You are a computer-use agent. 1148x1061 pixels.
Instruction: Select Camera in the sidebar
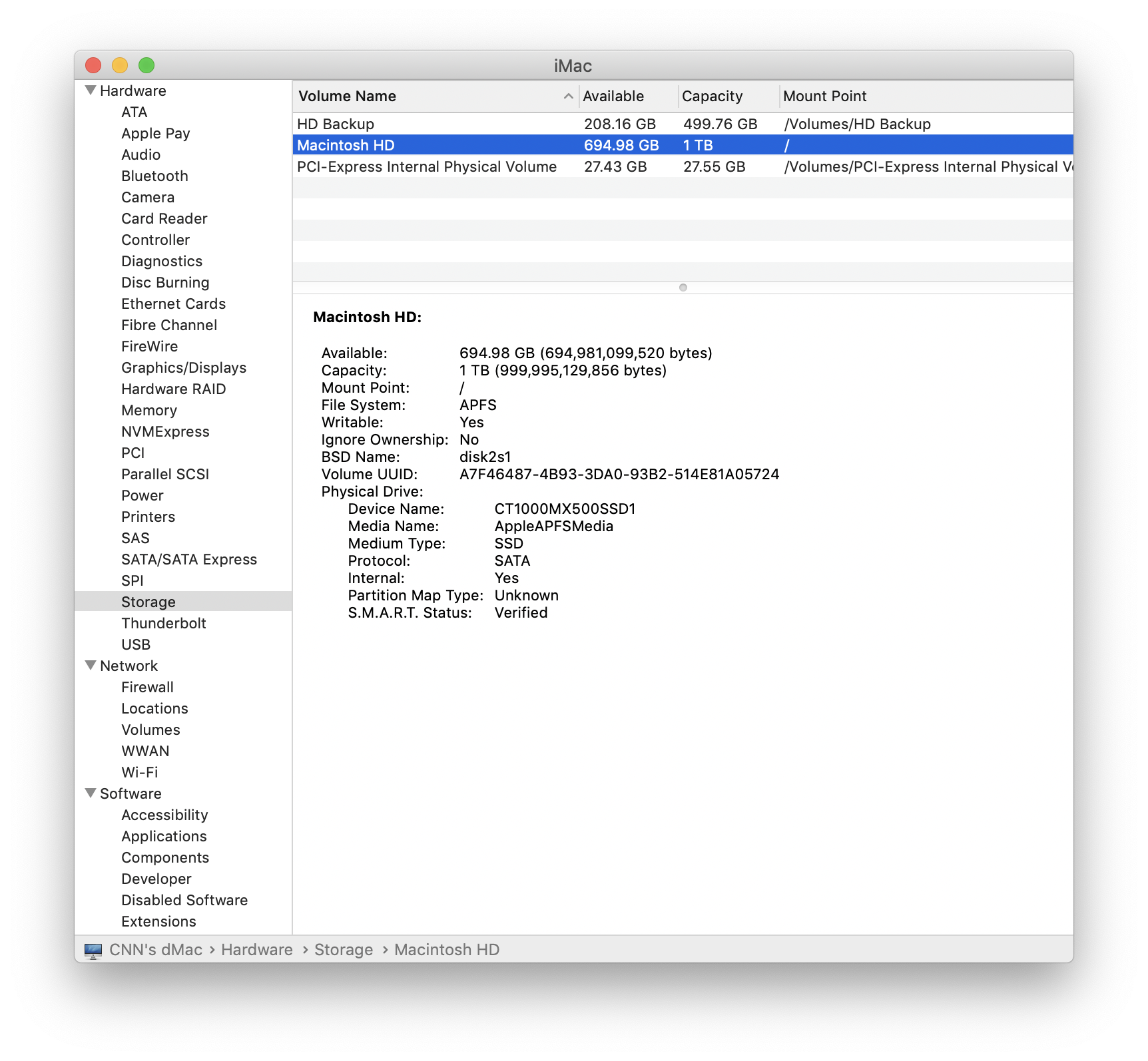click(148, 197)
